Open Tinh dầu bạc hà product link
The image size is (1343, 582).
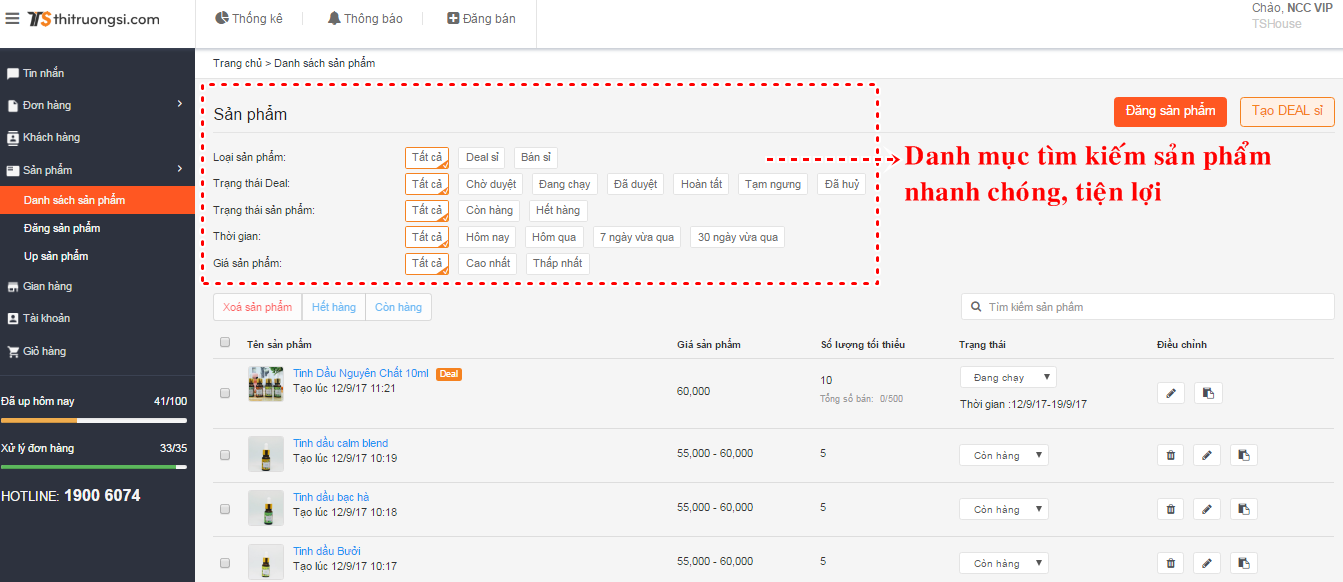pos(331,497)
